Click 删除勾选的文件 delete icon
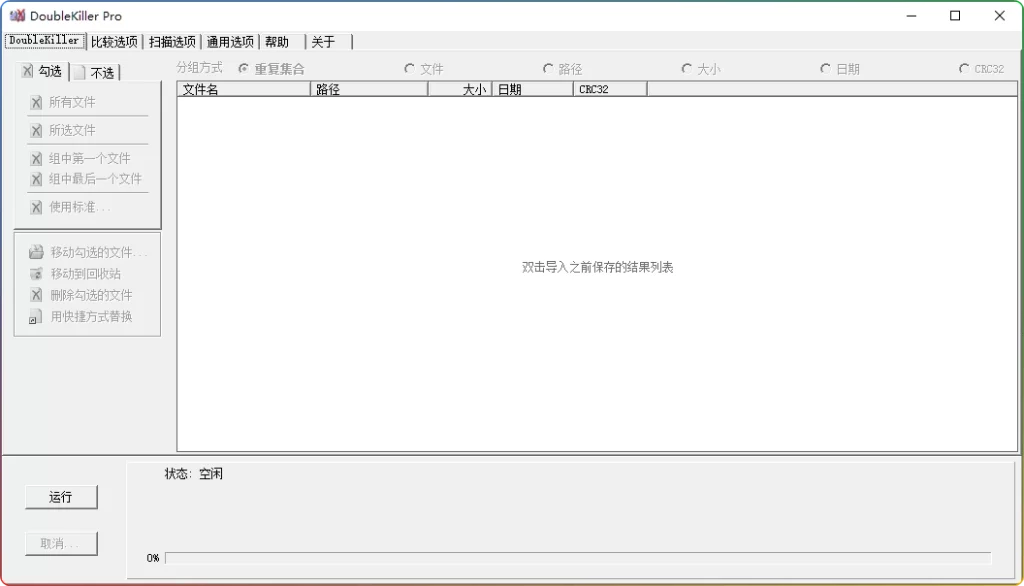This screenshot has height=586, width=1024. [35, 295]
